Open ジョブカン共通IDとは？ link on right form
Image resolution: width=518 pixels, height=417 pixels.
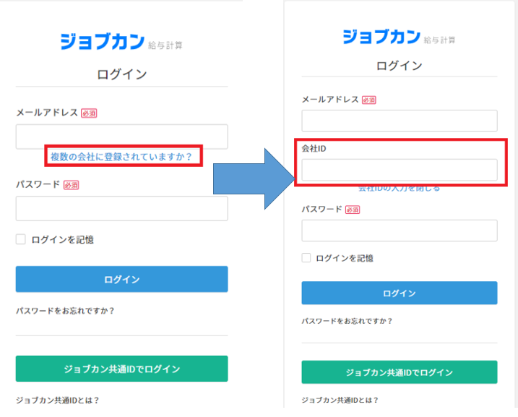340,400
